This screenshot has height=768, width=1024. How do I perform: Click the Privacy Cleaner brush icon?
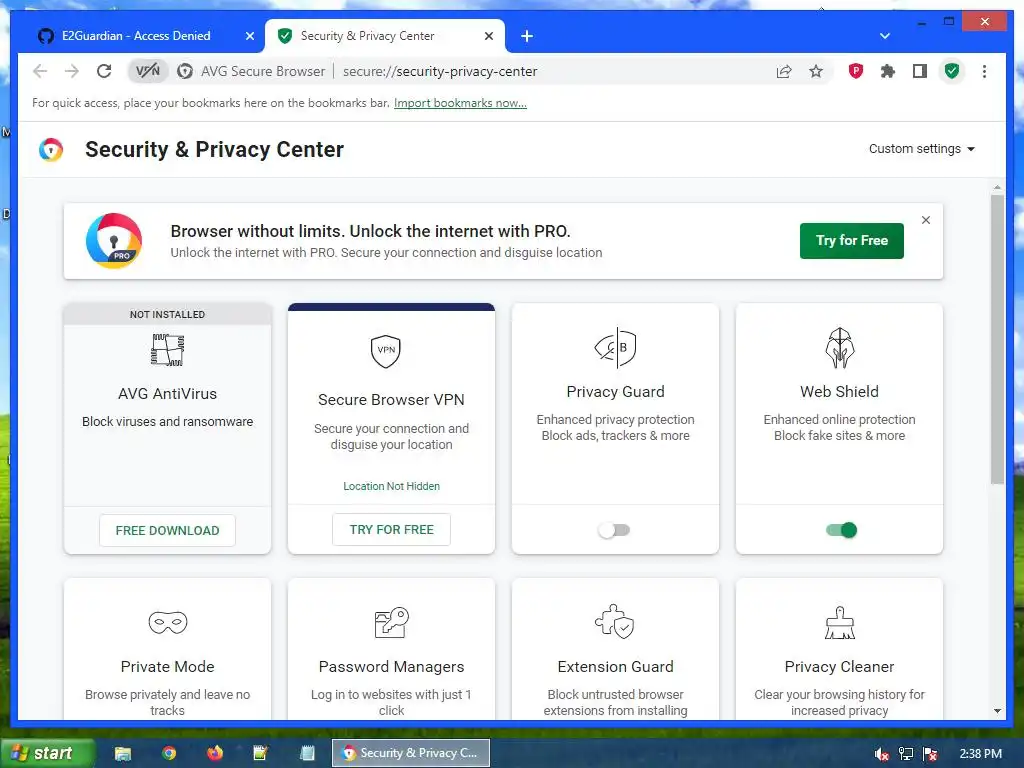[x=839, y=622]
